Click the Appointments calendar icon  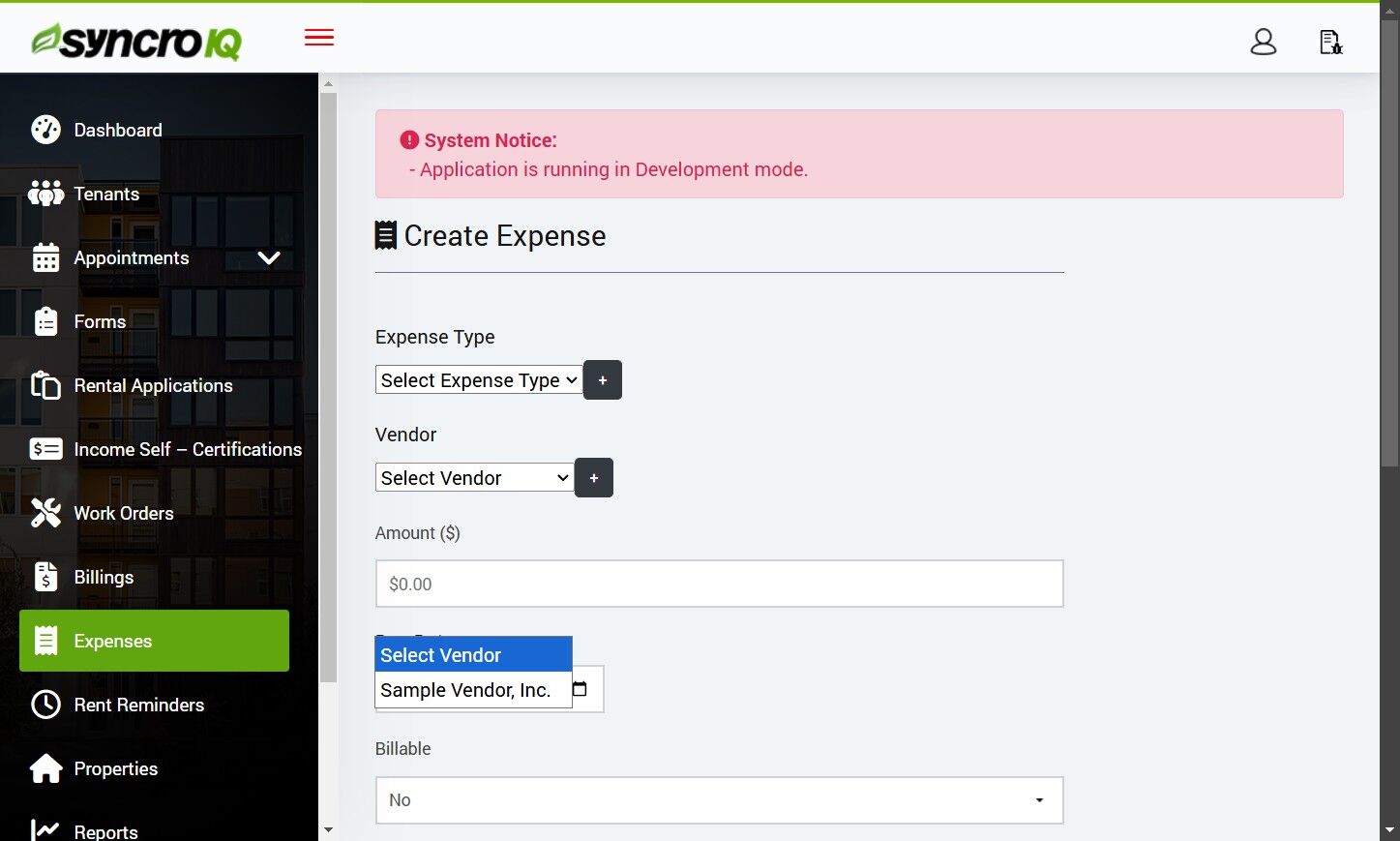click(x=45, y=257)
